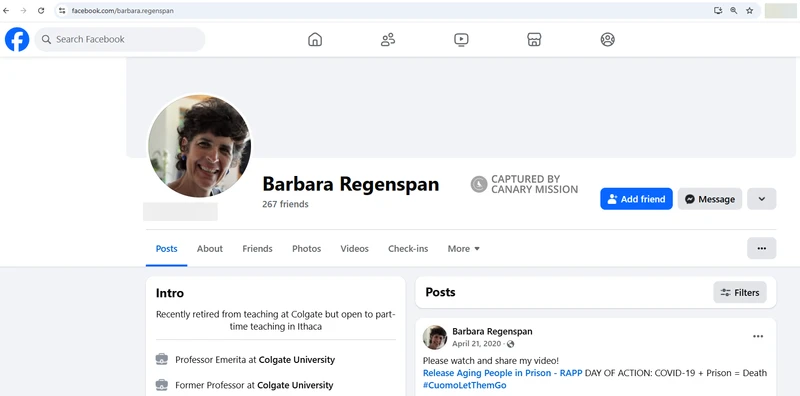Click the briefcase icon beside Professor Emerita
Viewport: 800px width, 396px height.
(x=161, y=359)
